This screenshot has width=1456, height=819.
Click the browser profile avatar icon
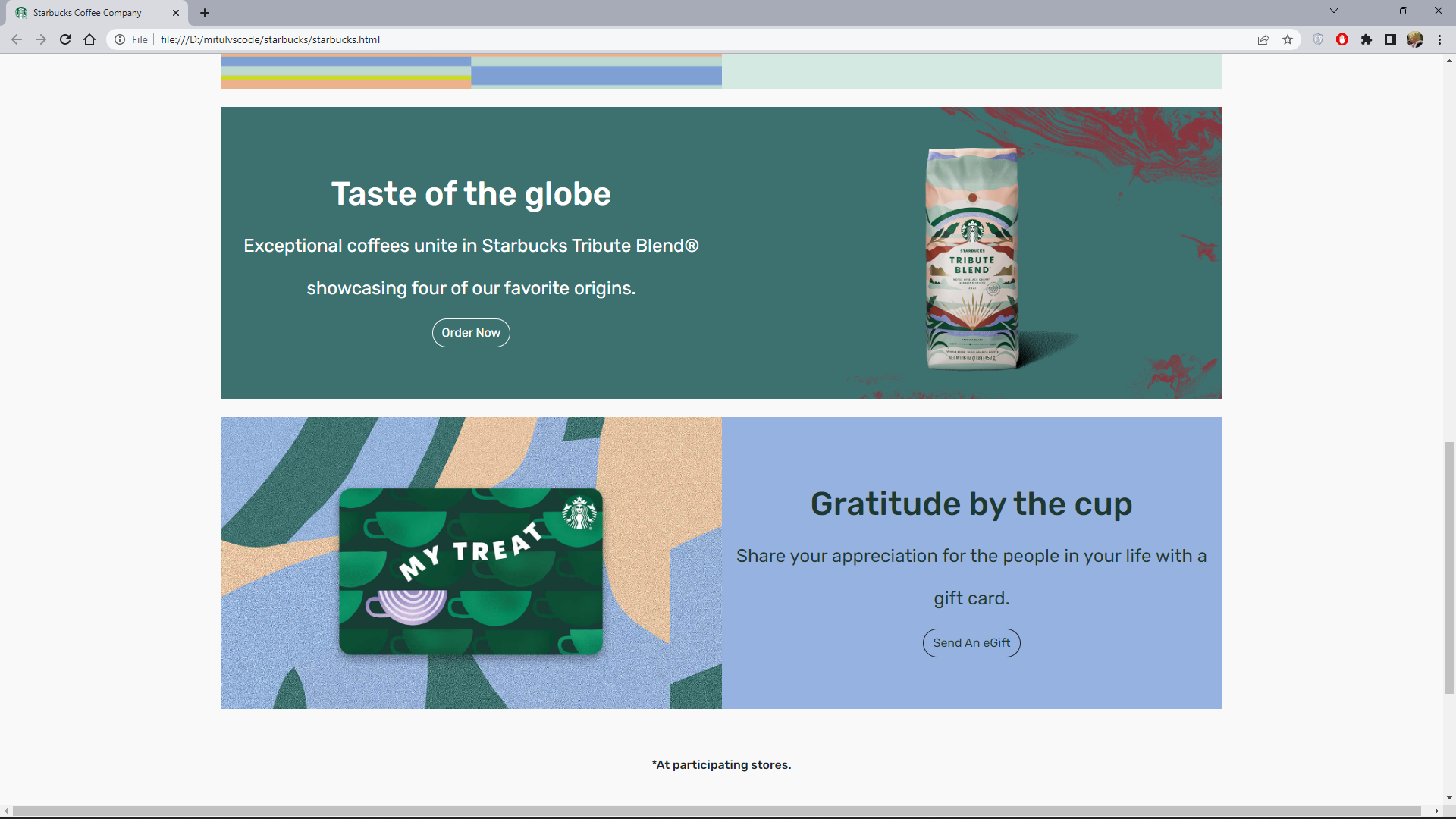1416,39
